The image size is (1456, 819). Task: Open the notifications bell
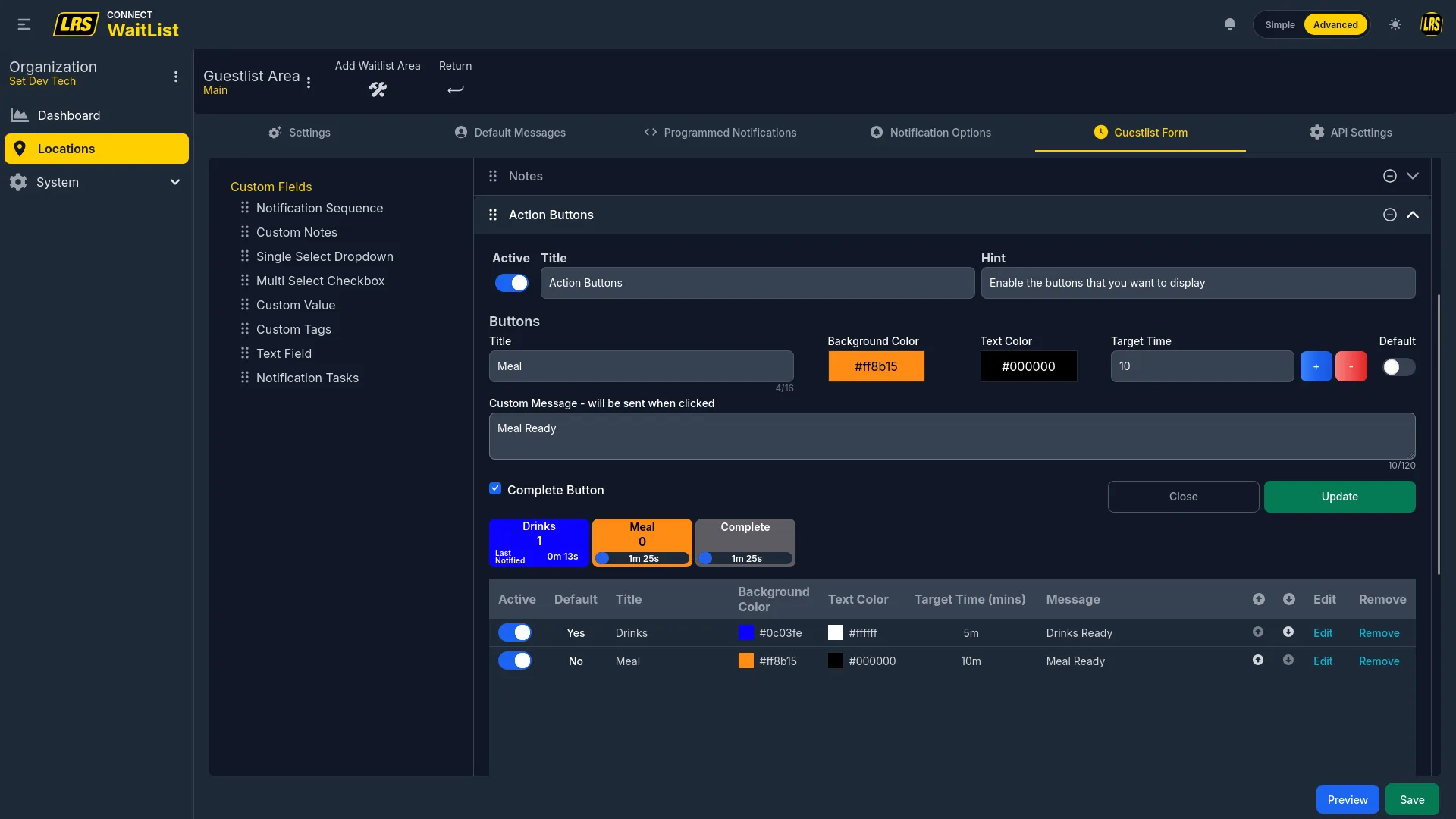pos(1230,24)
